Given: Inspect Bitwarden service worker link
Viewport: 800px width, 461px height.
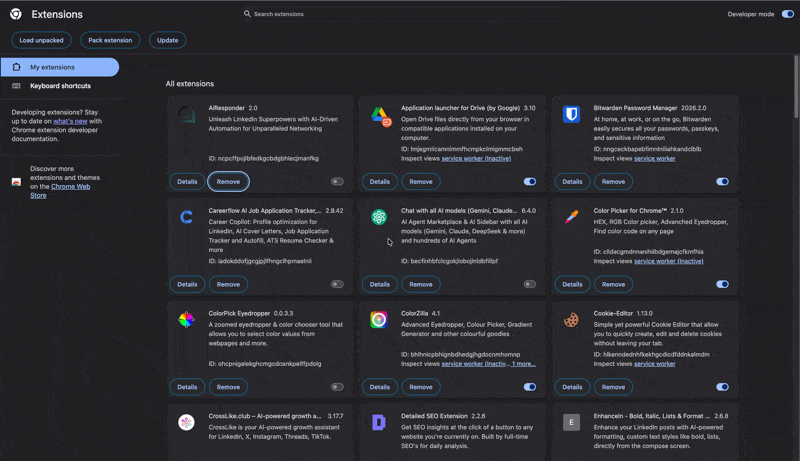Looking at the screenshot, I should pos(655,159).
